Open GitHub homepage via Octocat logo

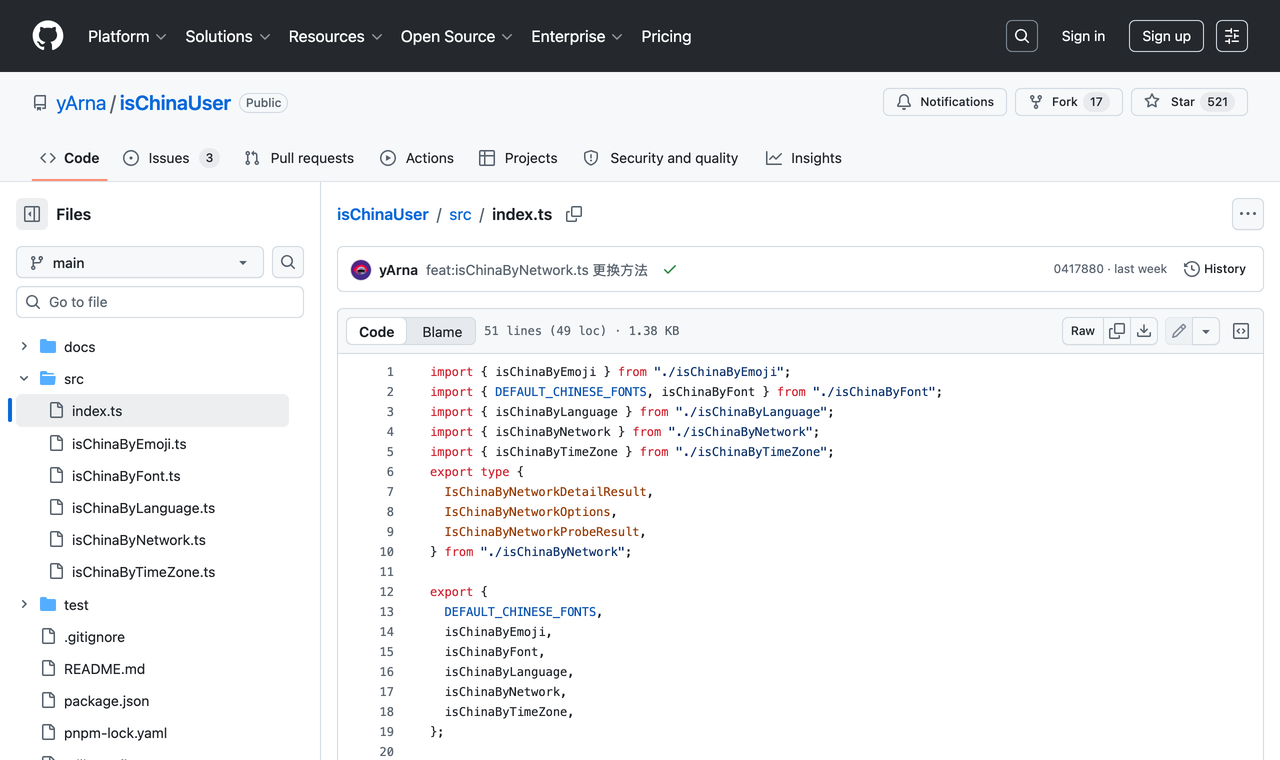click(48, 36)
